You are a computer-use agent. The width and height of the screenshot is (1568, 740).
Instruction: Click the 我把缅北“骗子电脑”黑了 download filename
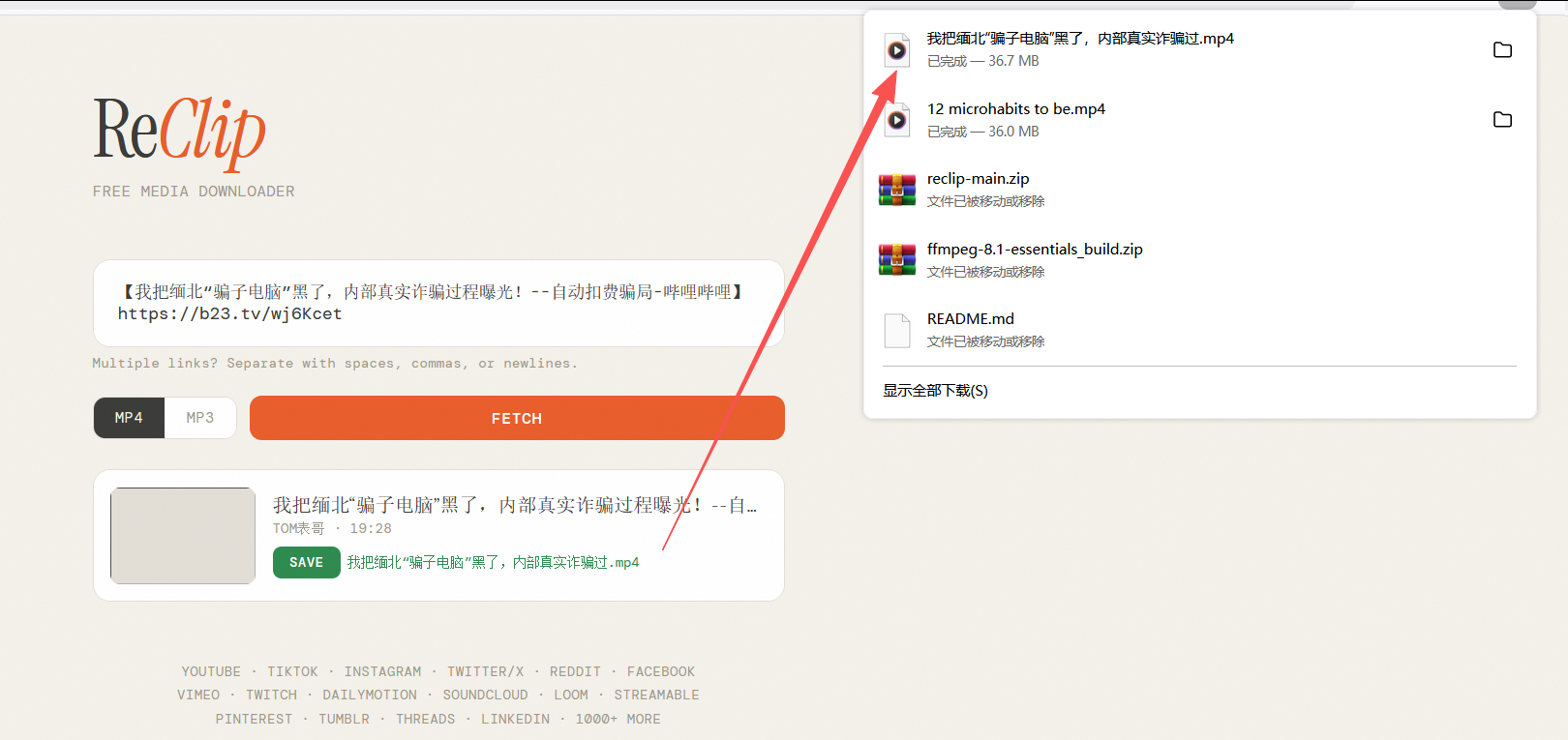[x=1080, y=39]
